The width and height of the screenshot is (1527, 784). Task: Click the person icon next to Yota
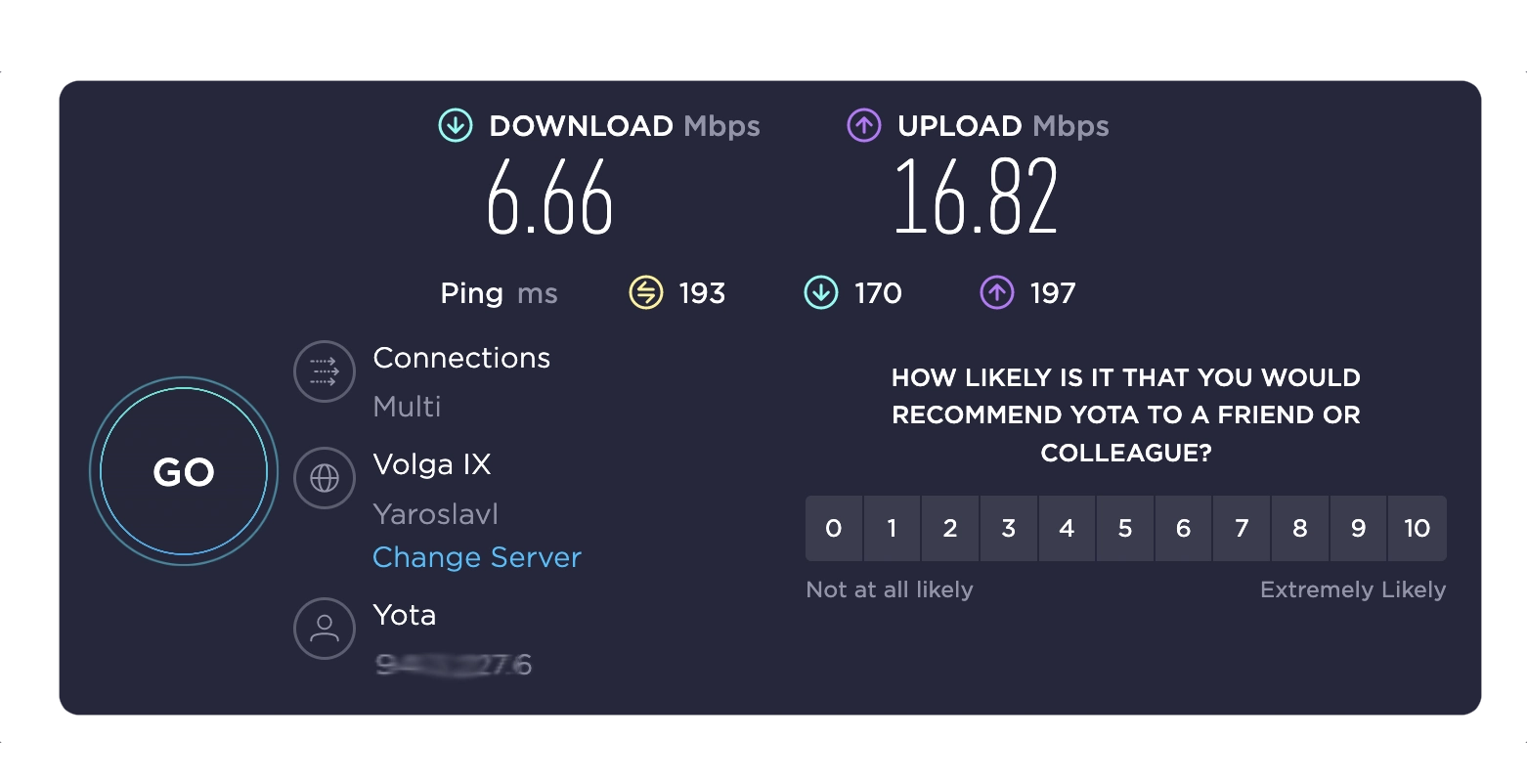tap(324, 629)
